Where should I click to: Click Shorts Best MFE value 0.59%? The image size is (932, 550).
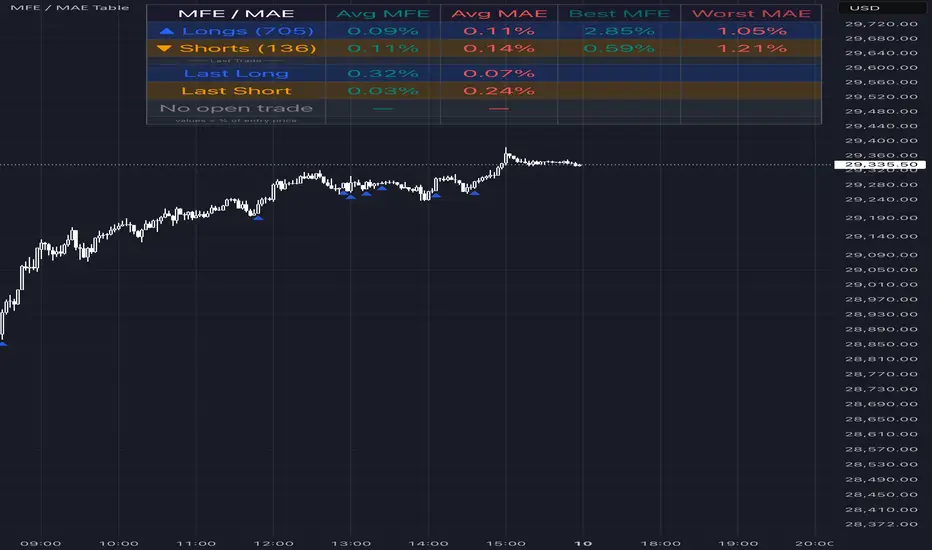click(619, 48)
